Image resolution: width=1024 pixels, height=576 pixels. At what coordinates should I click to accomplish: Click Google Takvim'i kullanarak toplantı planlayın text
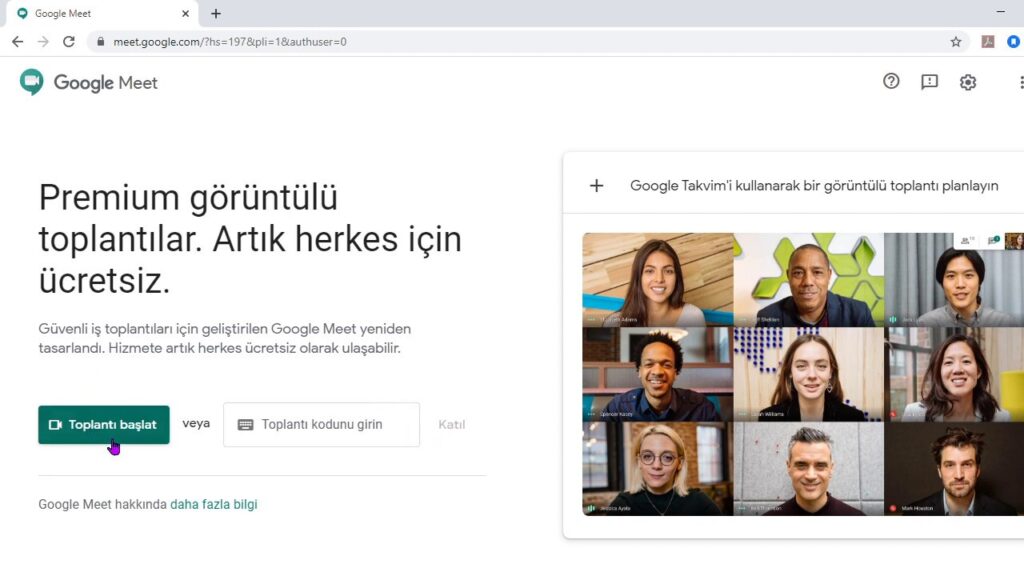814,185
